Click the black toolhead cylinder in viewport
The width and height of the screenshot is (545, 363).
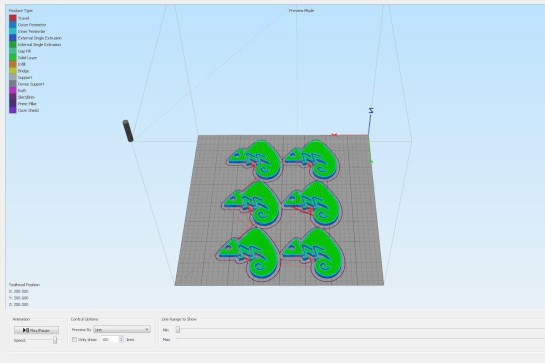click(x=128, y=131)
